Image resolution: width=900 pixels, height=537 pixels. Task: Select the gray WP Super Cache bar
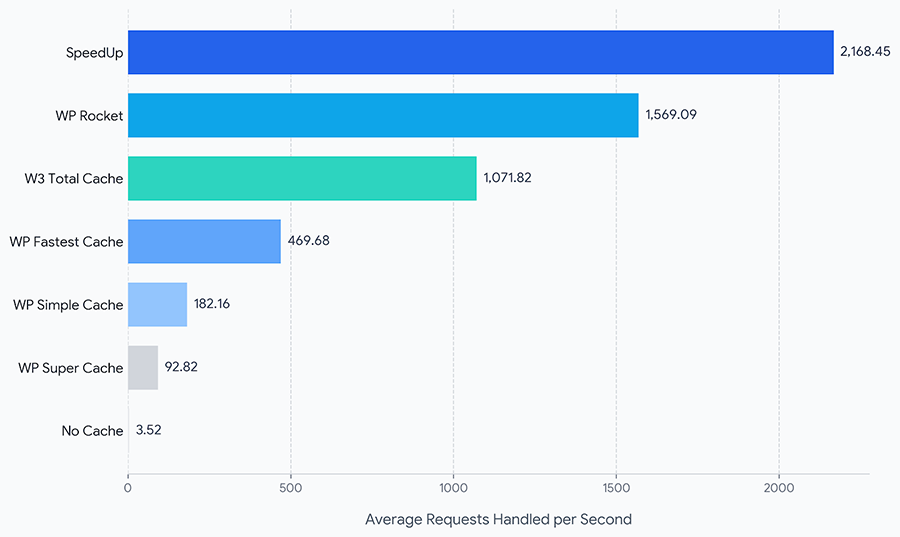click(143, 367)
